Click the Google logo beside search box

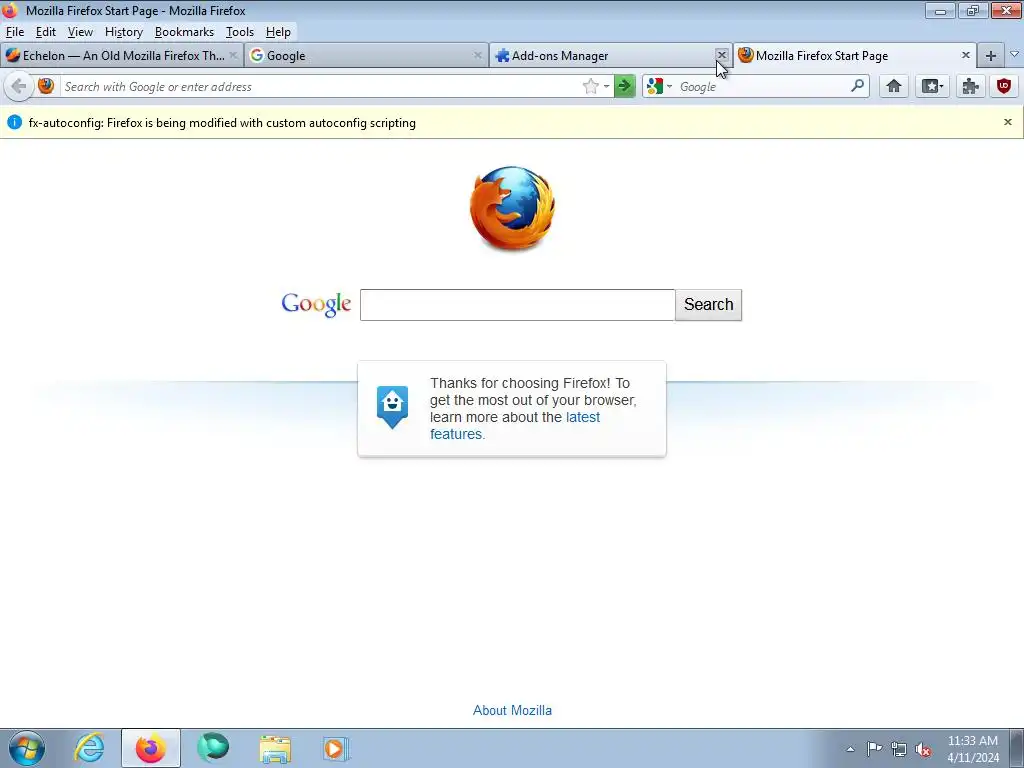click(x=316, y=304)
